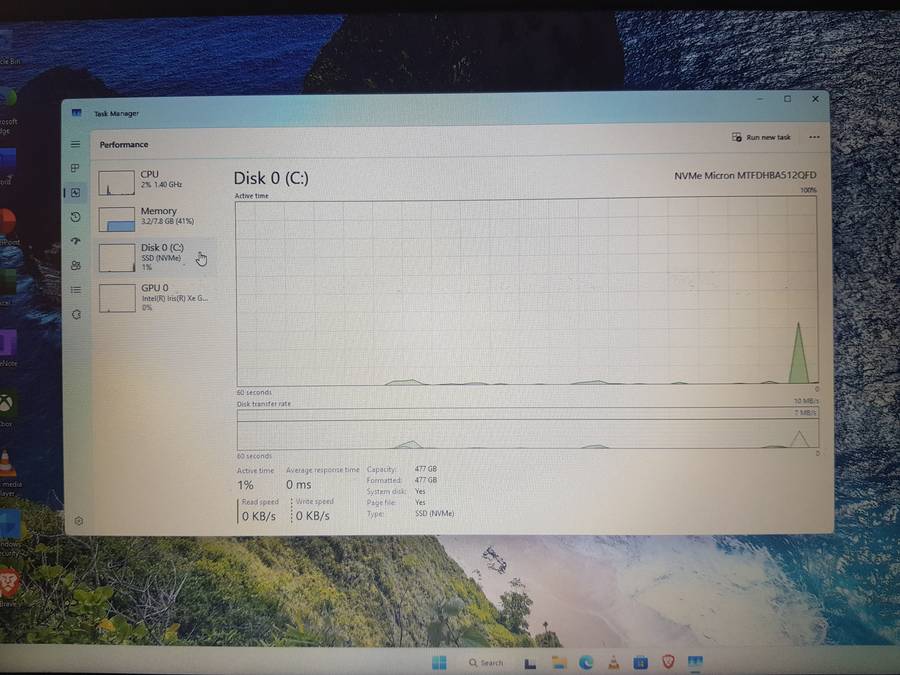Open the Processes page in Task Manager
900x675 pixels.
pos(76,168)
